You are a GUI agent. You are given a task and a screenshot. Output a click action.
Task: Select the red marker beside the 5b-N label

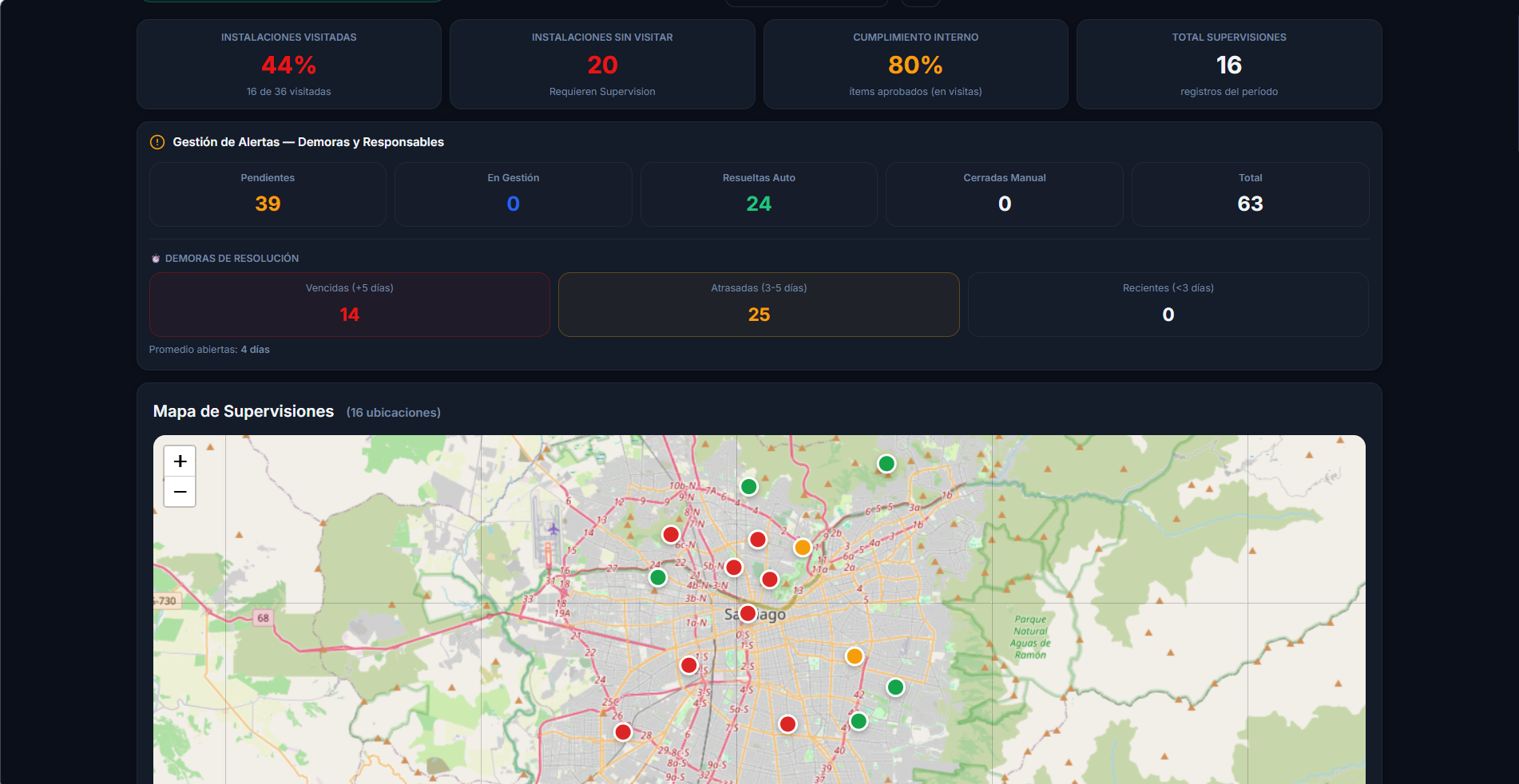[734, 568]
